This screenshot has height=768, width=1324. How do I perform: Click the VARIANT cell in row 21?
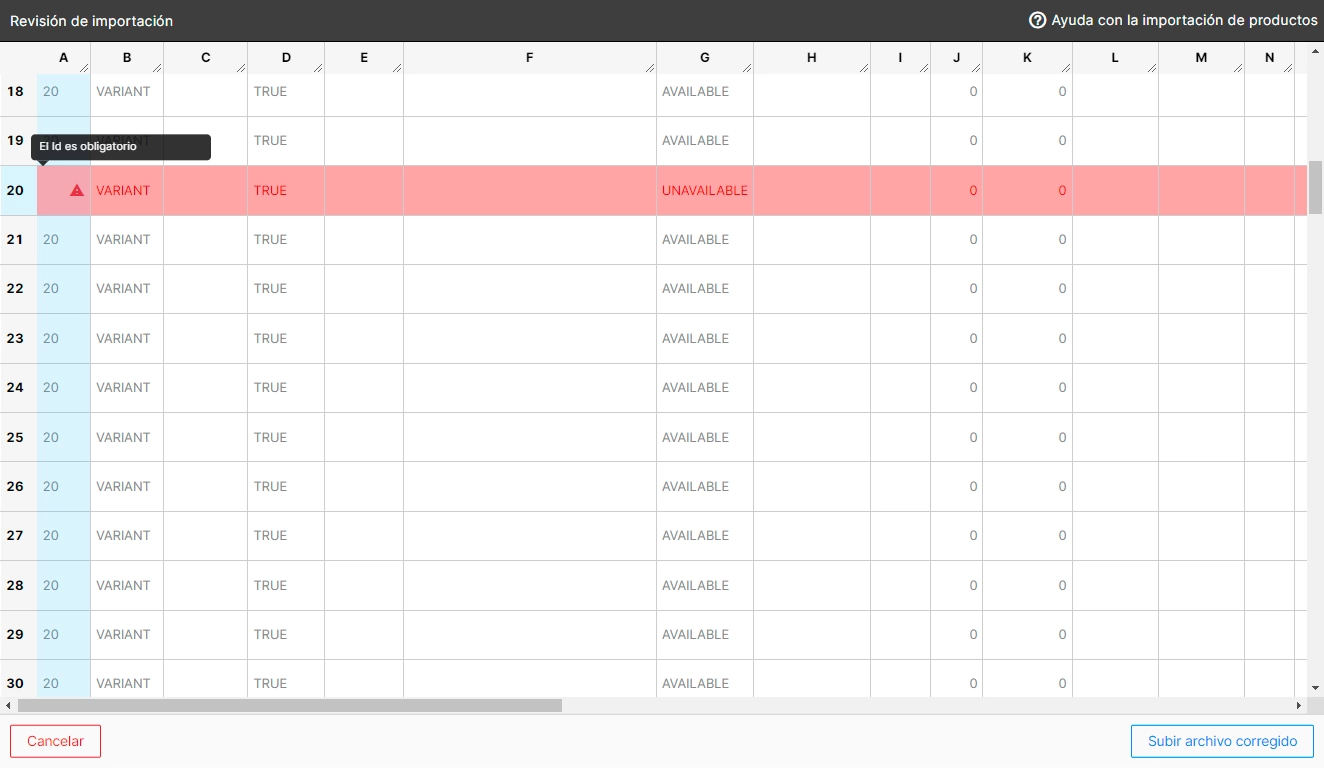[x=127, y=239]
